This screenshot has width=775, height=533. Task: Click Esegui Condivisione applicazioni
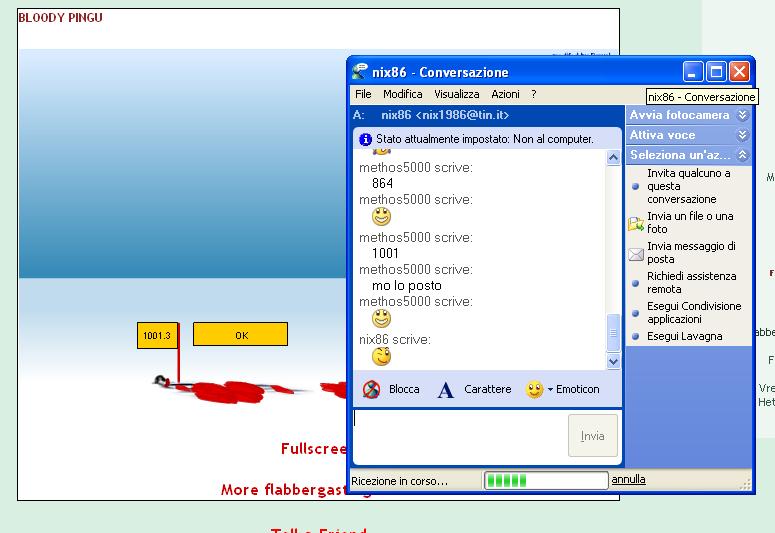coord(694,313)
